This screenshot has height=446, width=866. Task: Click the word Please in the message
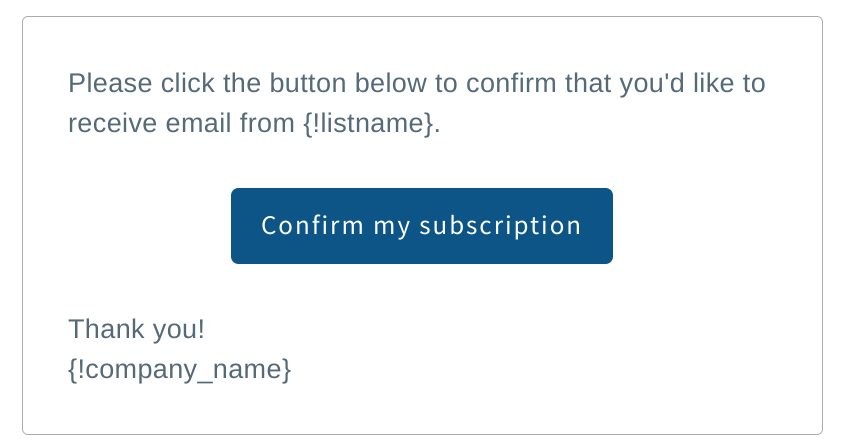(110, 84)
